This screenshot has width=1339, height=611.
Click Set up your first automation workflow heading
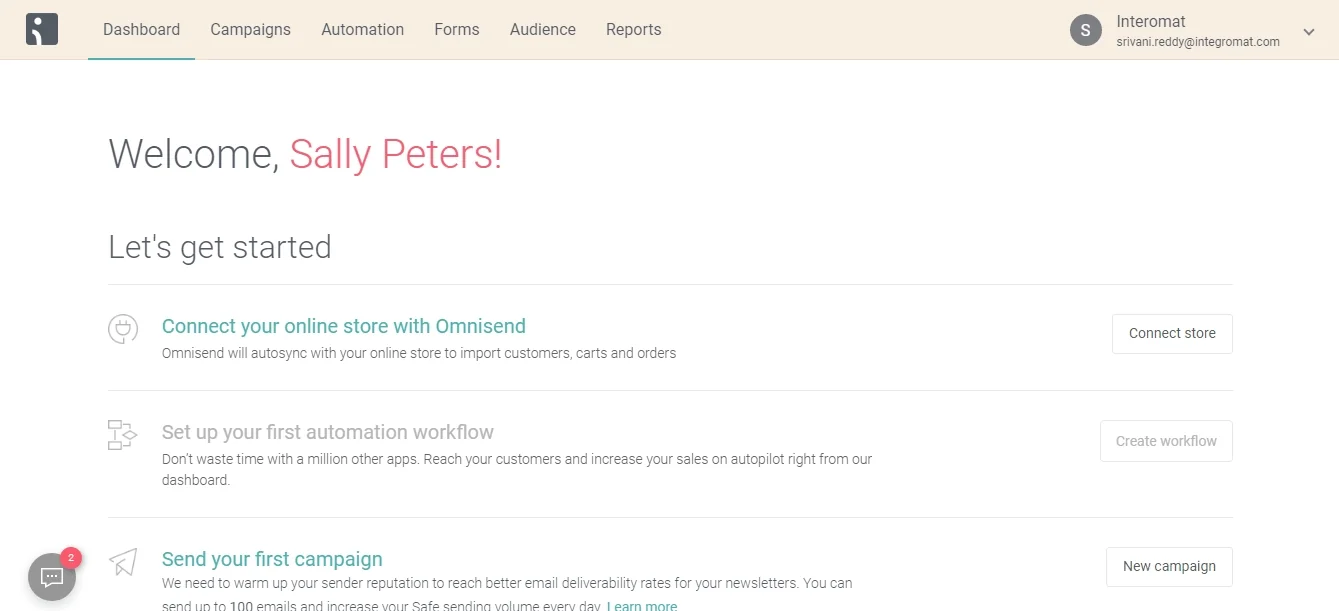pos(328,432)
